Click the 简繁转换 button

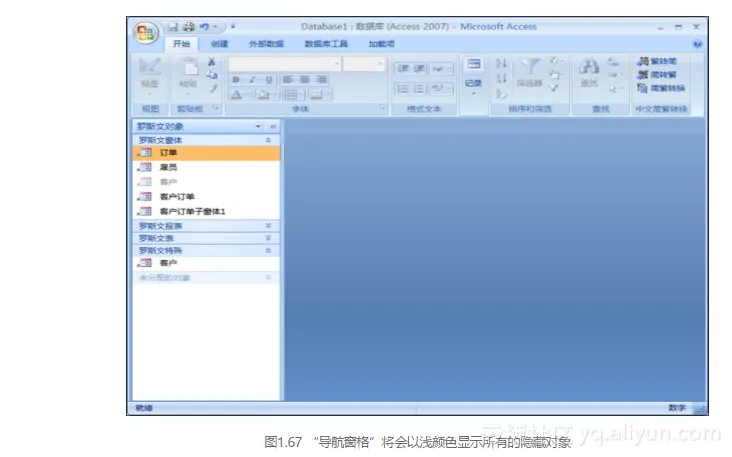point(661,88)
